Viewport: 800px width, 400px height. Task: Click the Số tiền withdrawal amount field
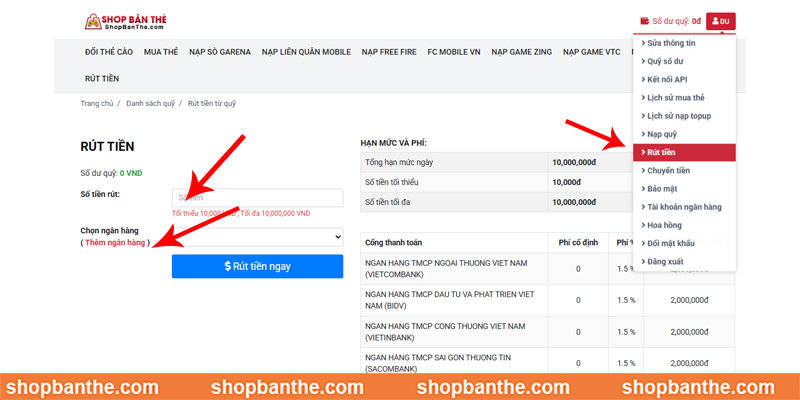257,197
